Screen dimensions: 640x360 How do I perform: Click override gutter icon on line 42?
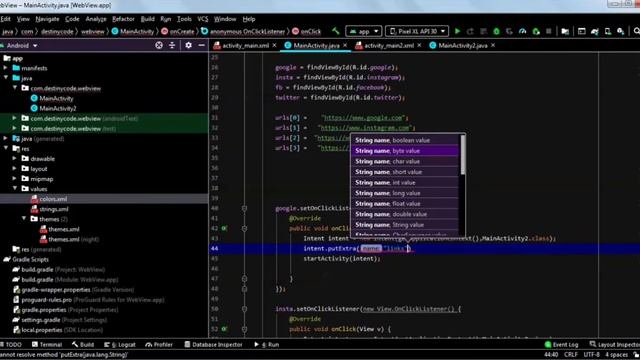224,228
